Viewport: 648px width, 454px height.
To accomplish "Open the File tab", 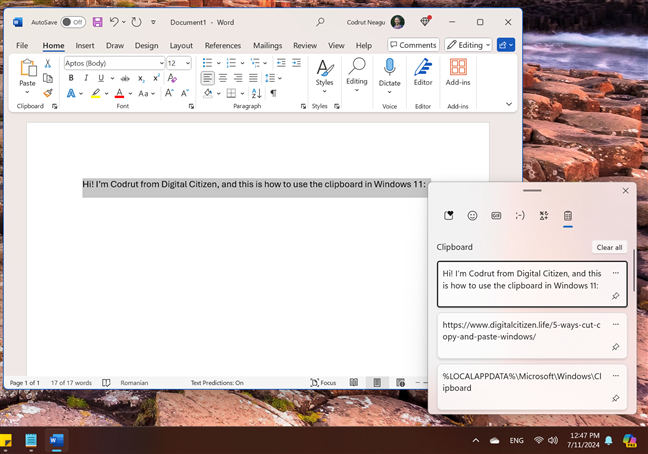I will [x=22, y=45].
